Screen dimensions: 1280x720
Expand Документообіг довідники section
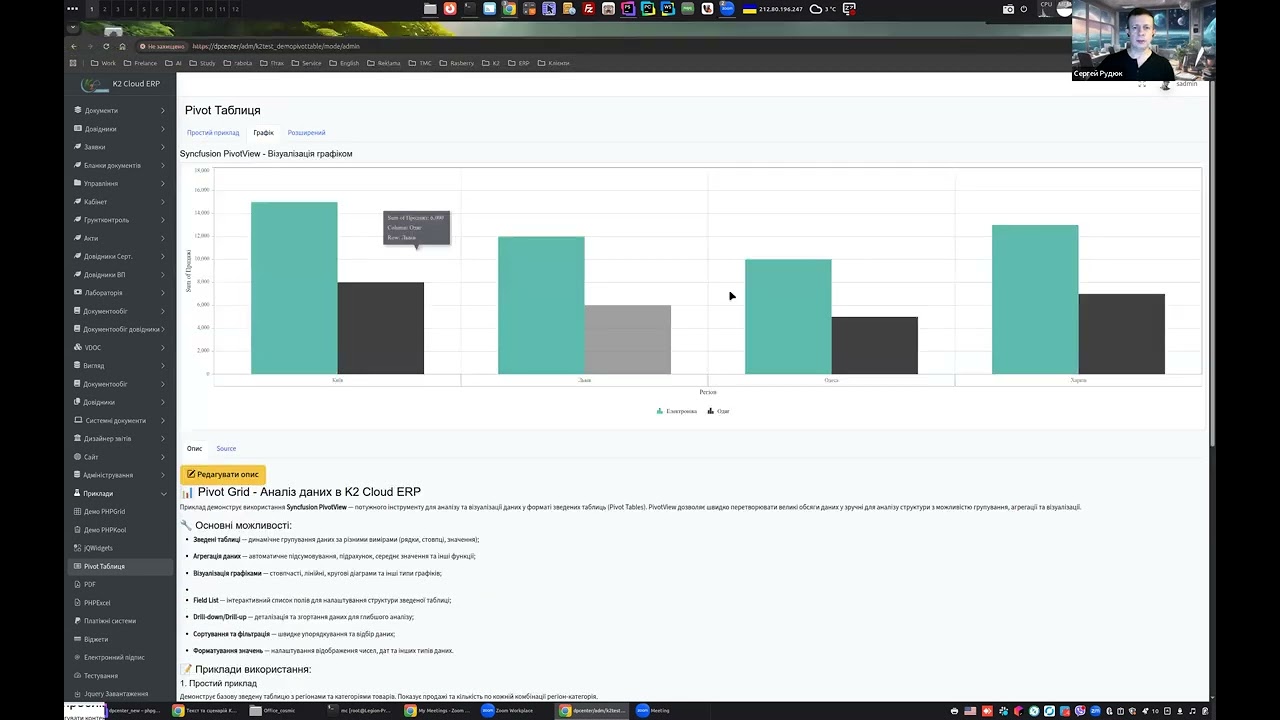120,329
